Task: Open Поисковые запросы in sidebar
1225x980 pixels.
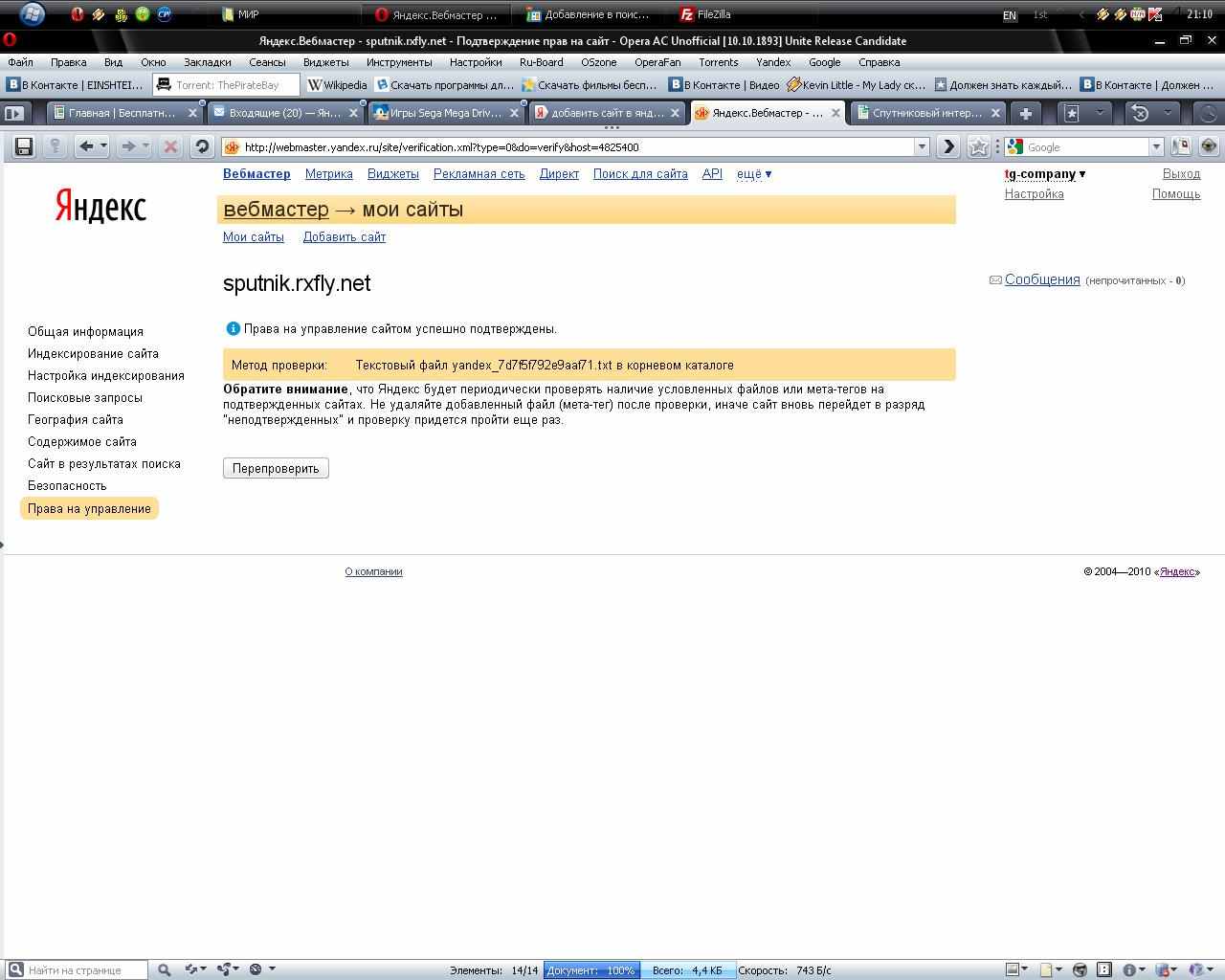Action: (x=85, y=397)
